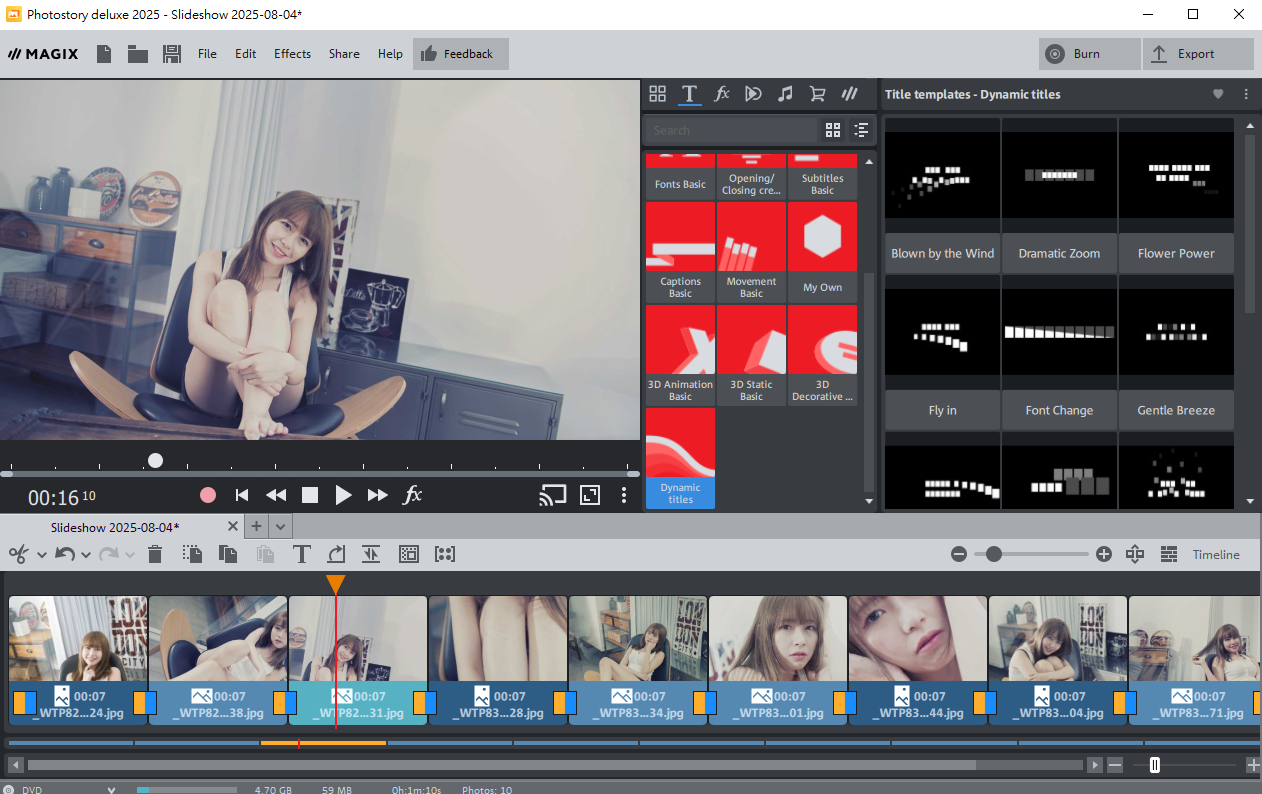This screenshot has height=794, width=1262.
Task: Select the 3D Static Basic category
Action: [751, 355]
